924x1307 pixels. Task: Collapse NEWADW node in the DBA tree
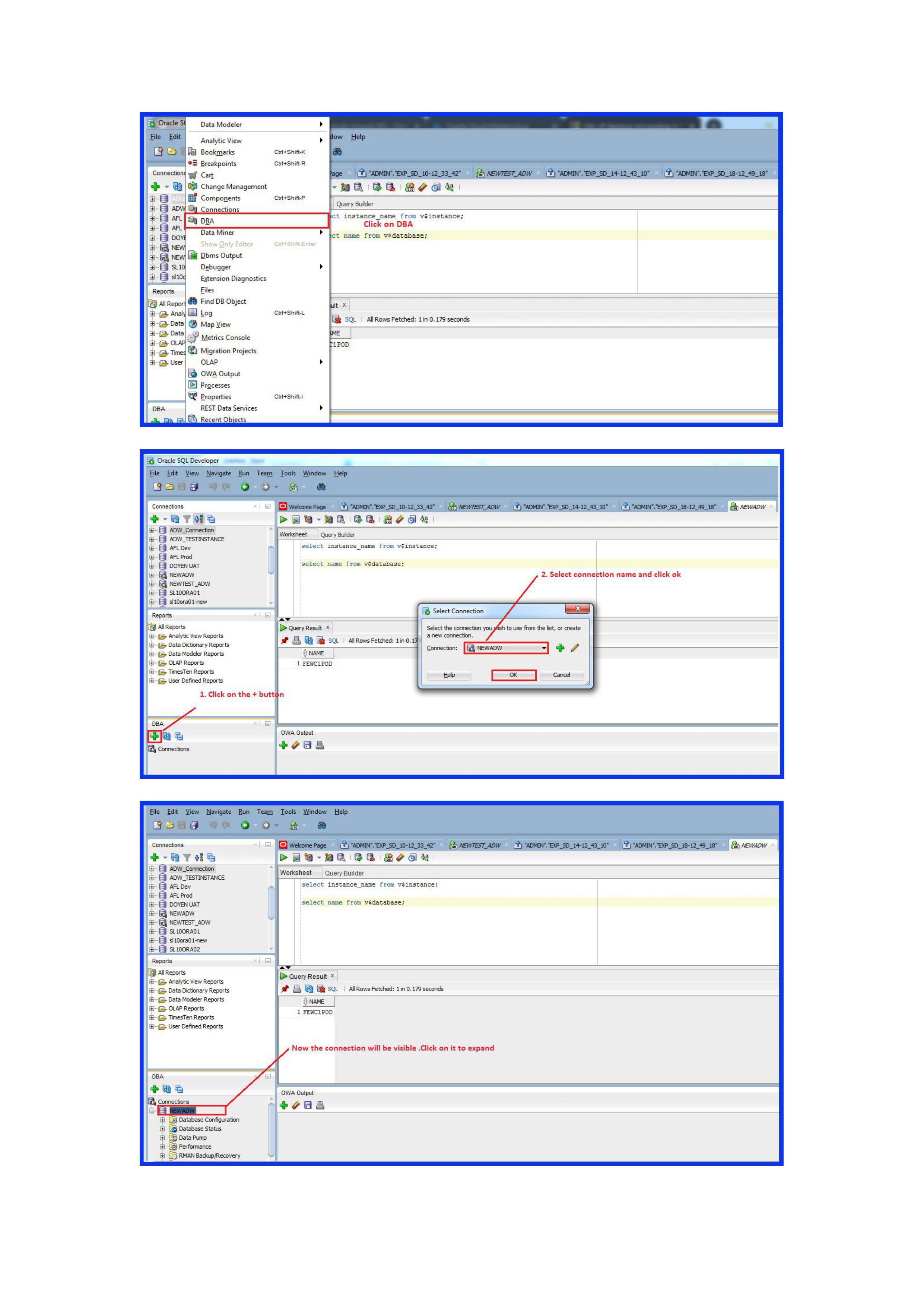point(152,1111)
